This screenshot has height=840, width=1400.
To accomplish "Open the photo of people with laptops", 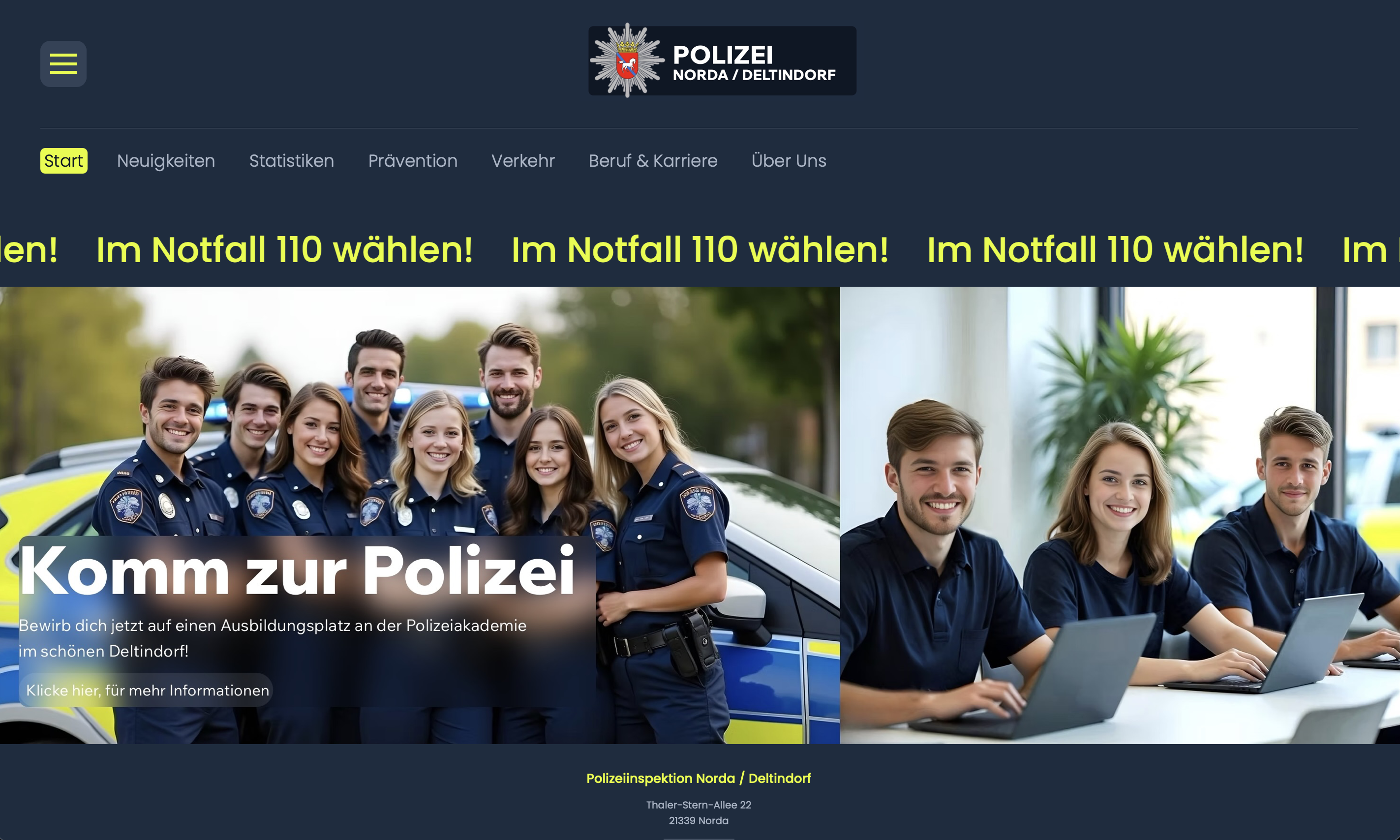I will click(x=1120, y=515).
